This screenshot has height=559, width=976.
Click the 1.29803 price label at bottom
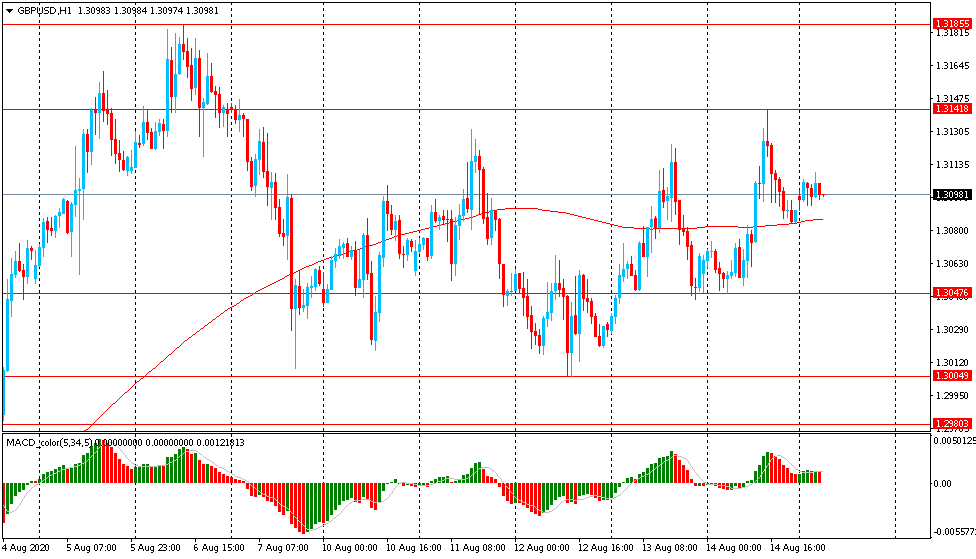pos(951,424)
